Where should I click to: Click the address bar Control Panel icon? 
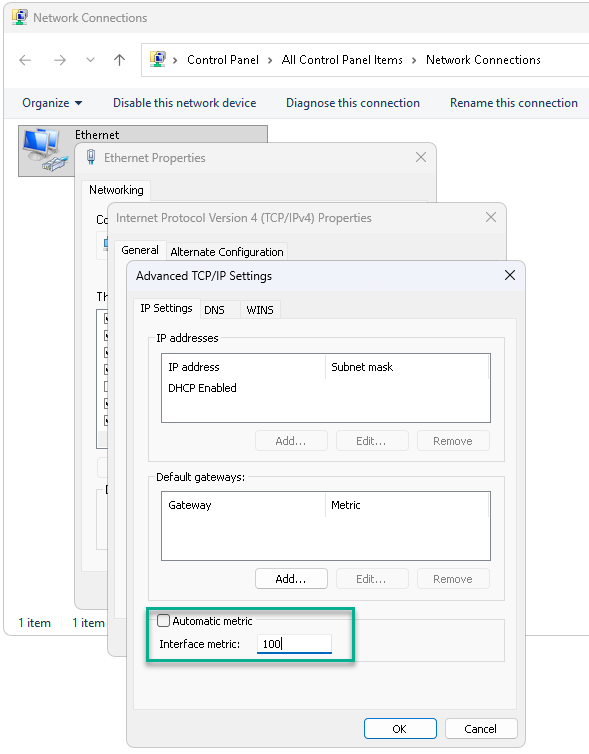click(x=158, y=60)
